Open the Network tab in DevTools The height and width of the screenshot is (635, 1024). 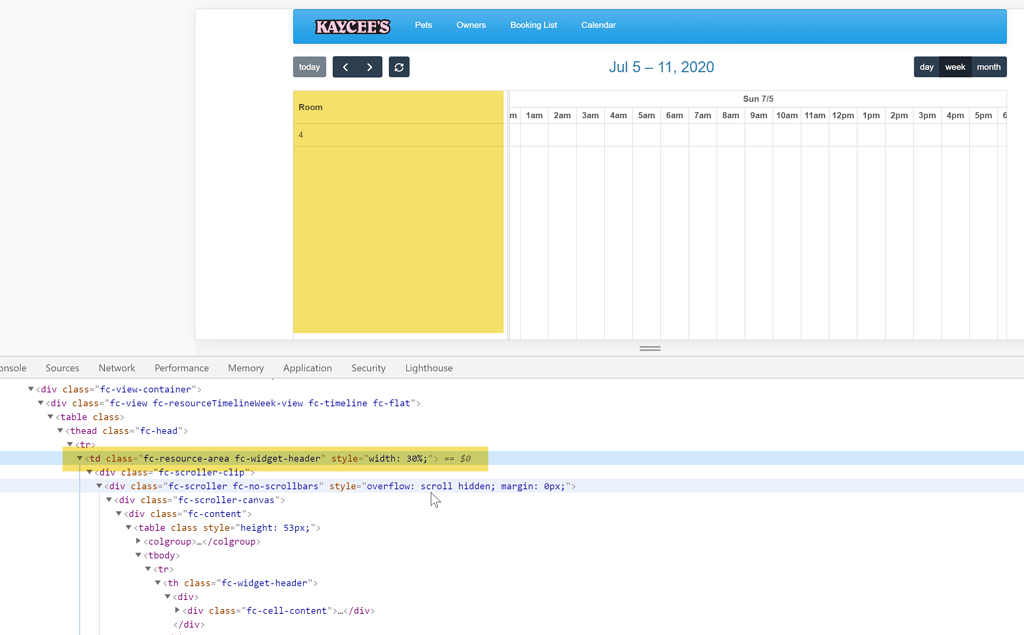[117, 367]
